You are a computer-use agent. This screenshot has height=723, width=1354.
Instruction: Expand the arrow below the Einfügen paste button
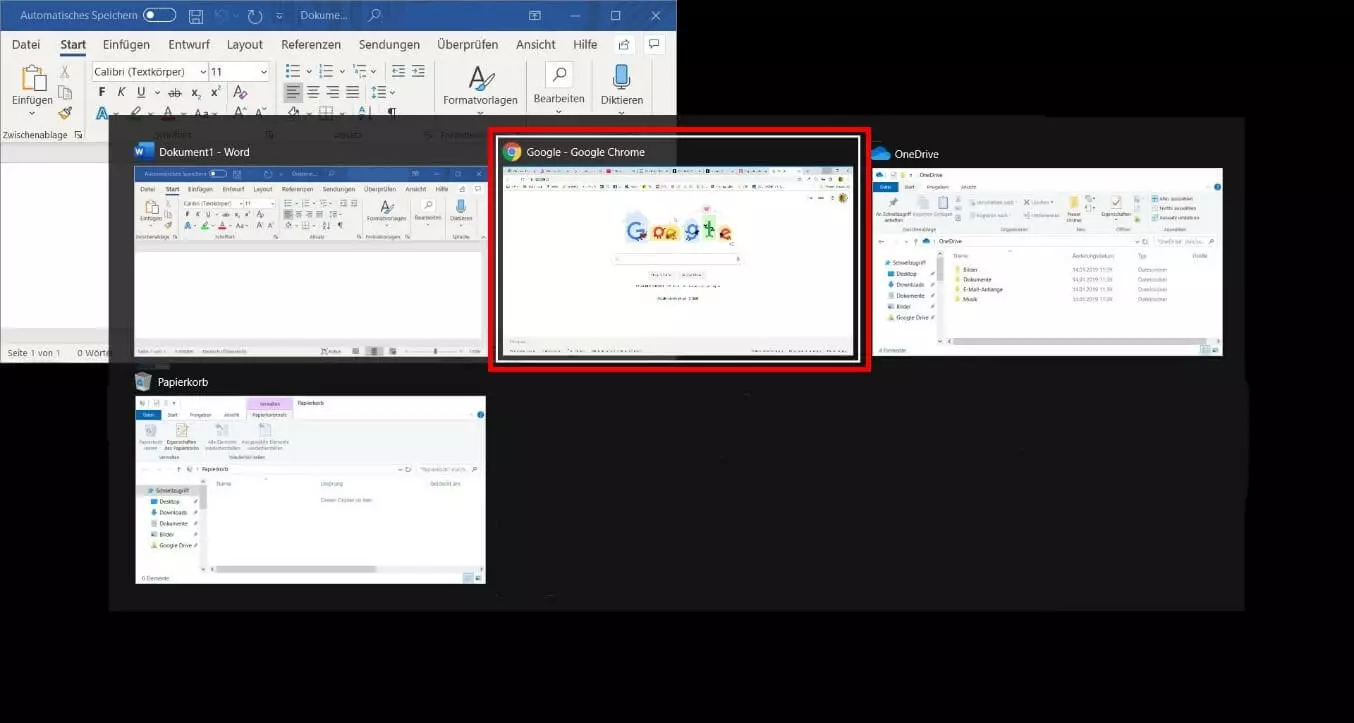[x=33, y=114]
